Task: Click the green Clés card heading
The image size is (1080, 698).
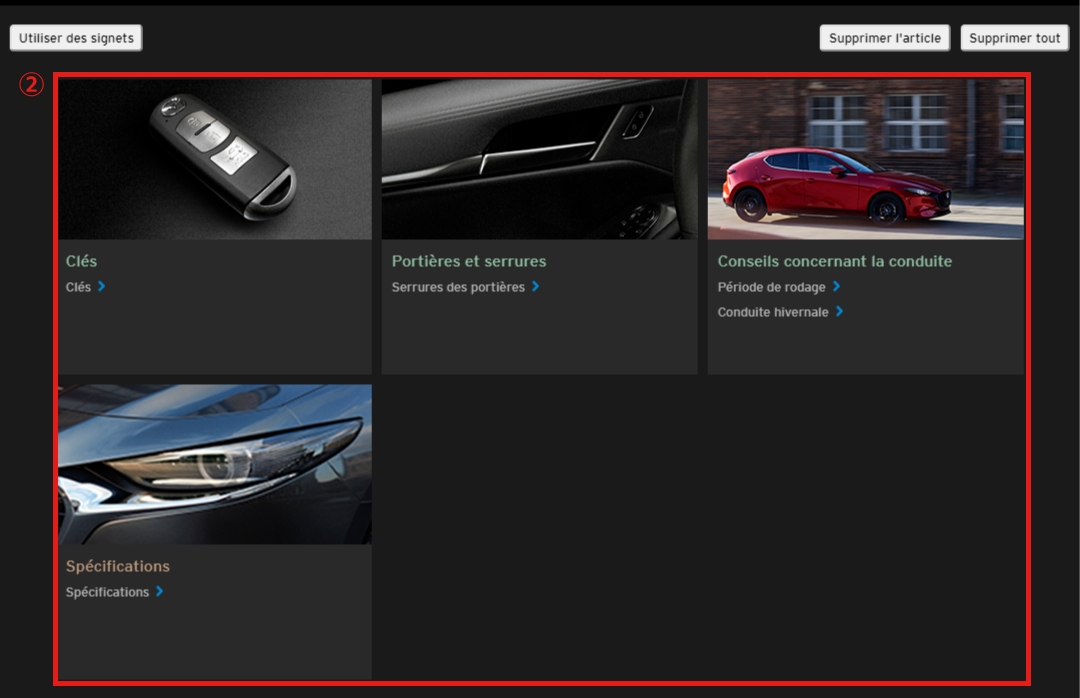Action: [81, 261]
